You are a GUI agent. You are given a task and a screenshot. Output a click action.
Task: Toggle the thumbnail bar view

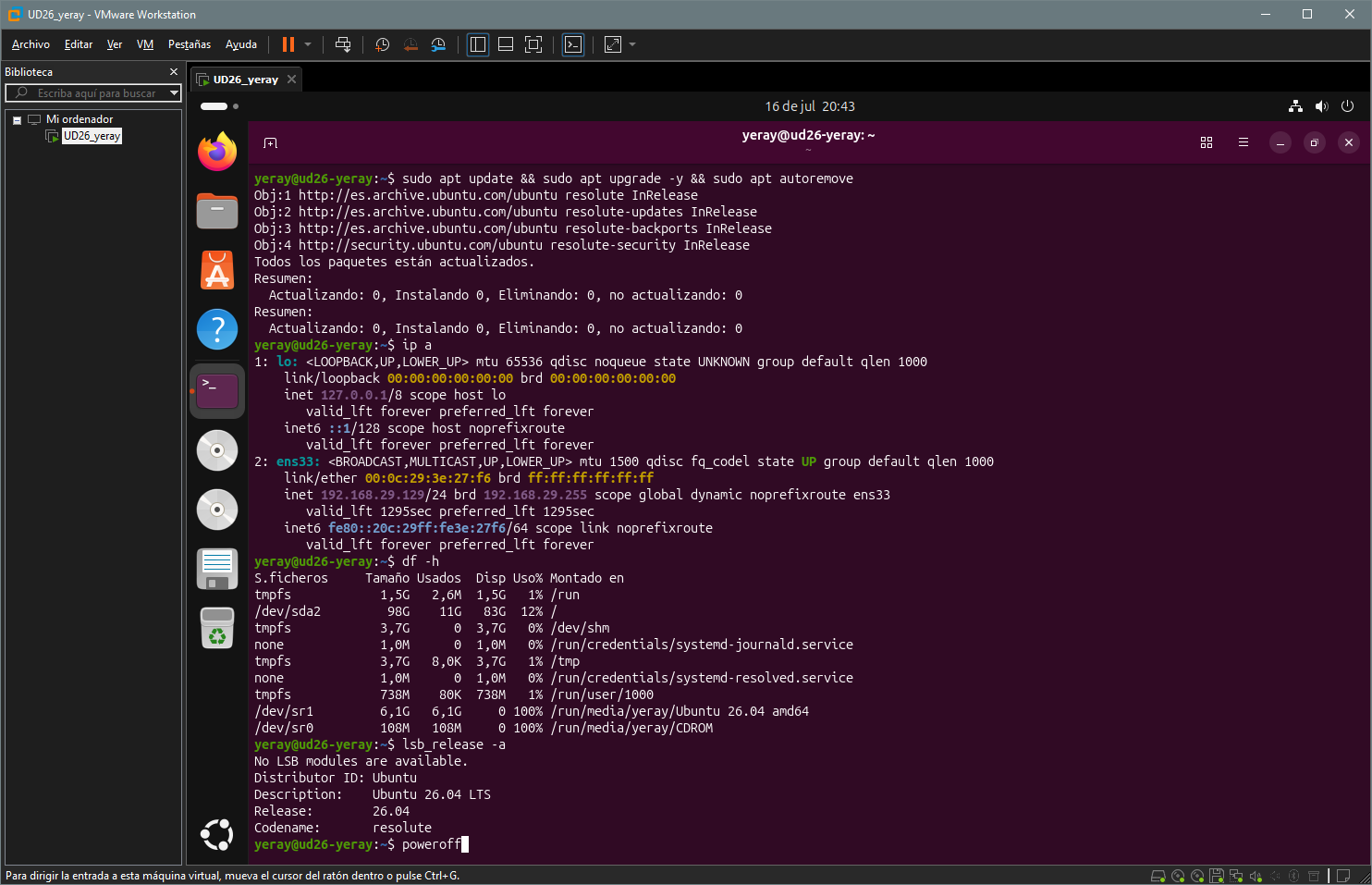point(506,44)
